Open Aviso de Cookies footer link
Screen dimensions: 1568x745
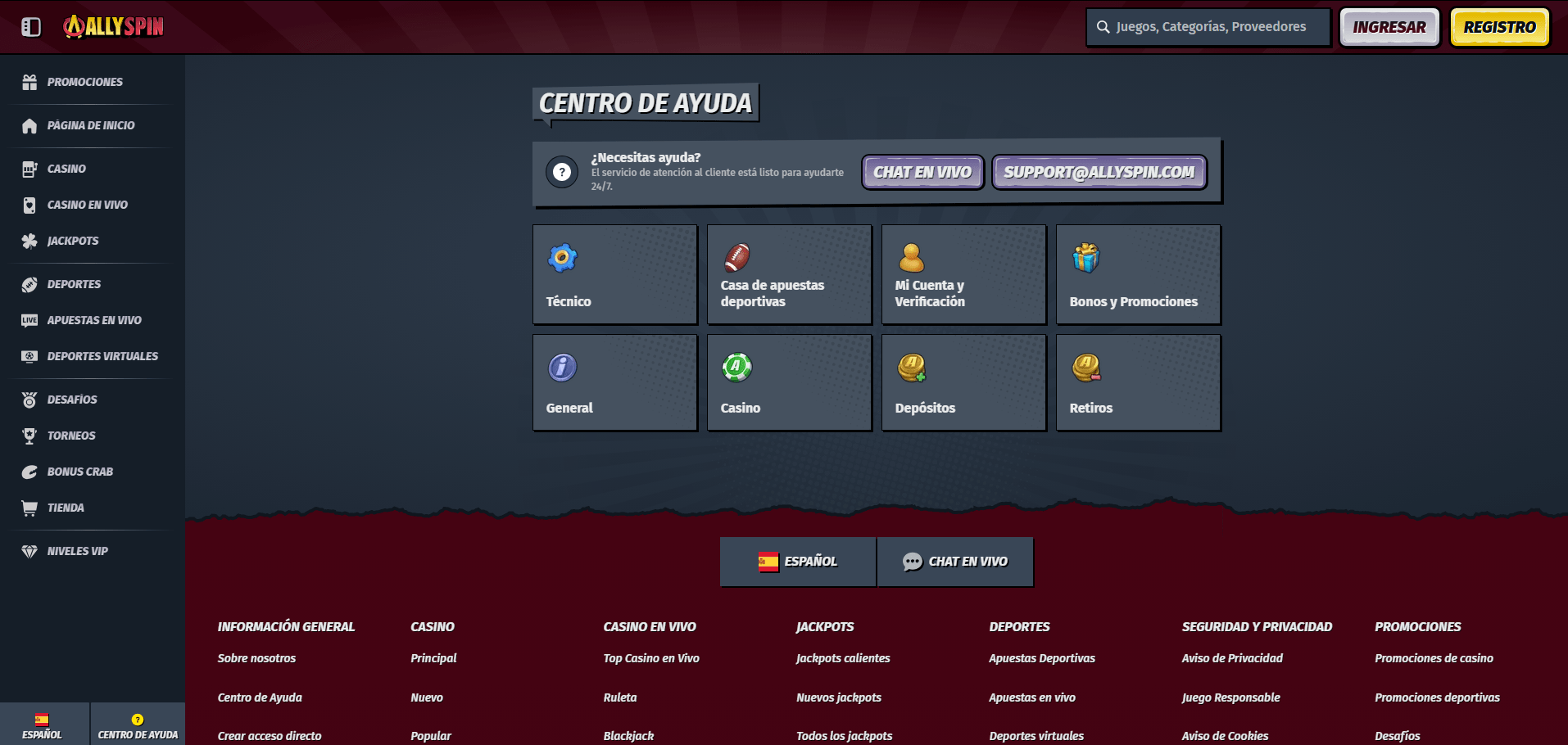click(1225, 736)
